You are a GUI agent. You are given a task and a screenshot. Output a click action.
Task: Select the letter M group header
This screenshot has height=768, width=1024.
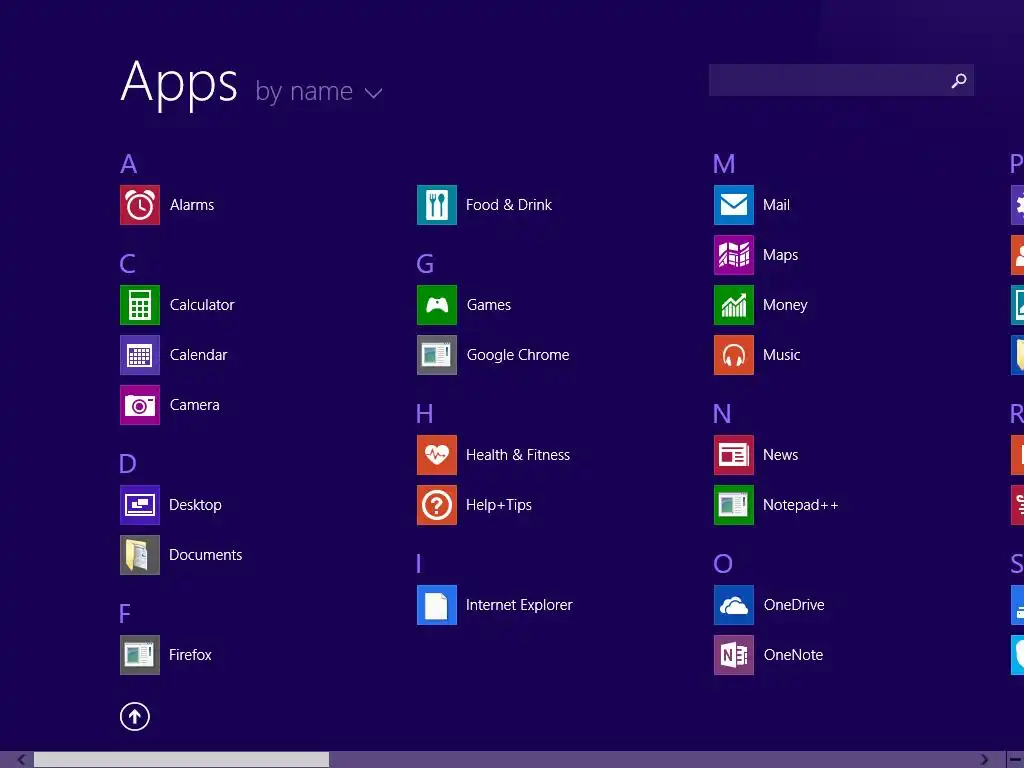[x=724, y=164]
